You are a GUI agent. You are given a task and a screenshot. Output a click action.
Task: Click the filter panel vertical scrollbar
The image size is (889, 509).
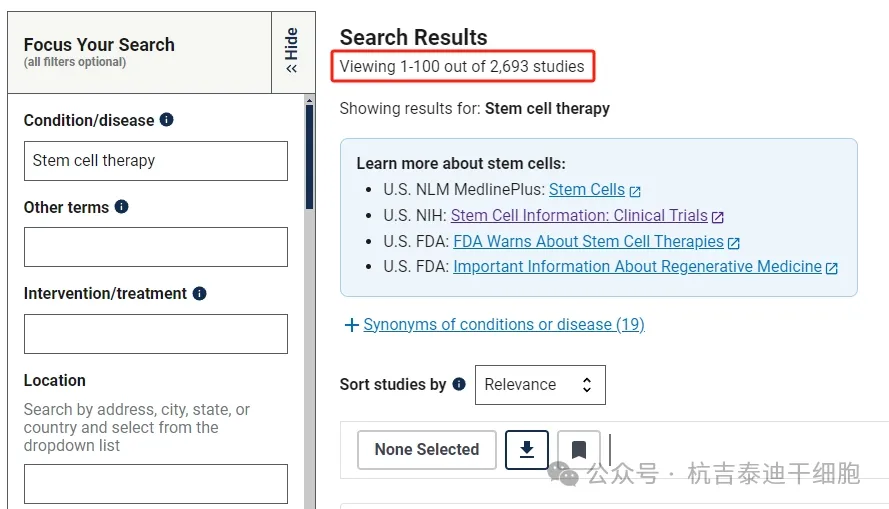pyautogui.click(x=310, y=300)
